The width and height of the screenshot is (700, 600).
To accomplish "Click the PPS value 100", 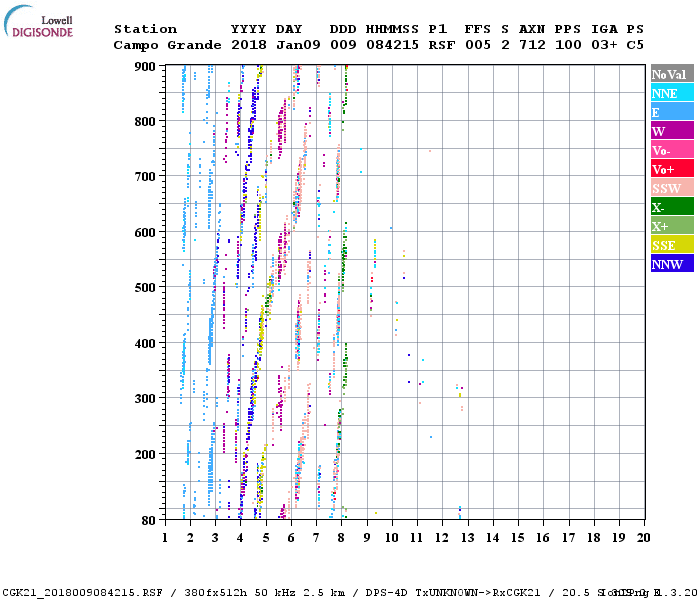I will point(568,45).
